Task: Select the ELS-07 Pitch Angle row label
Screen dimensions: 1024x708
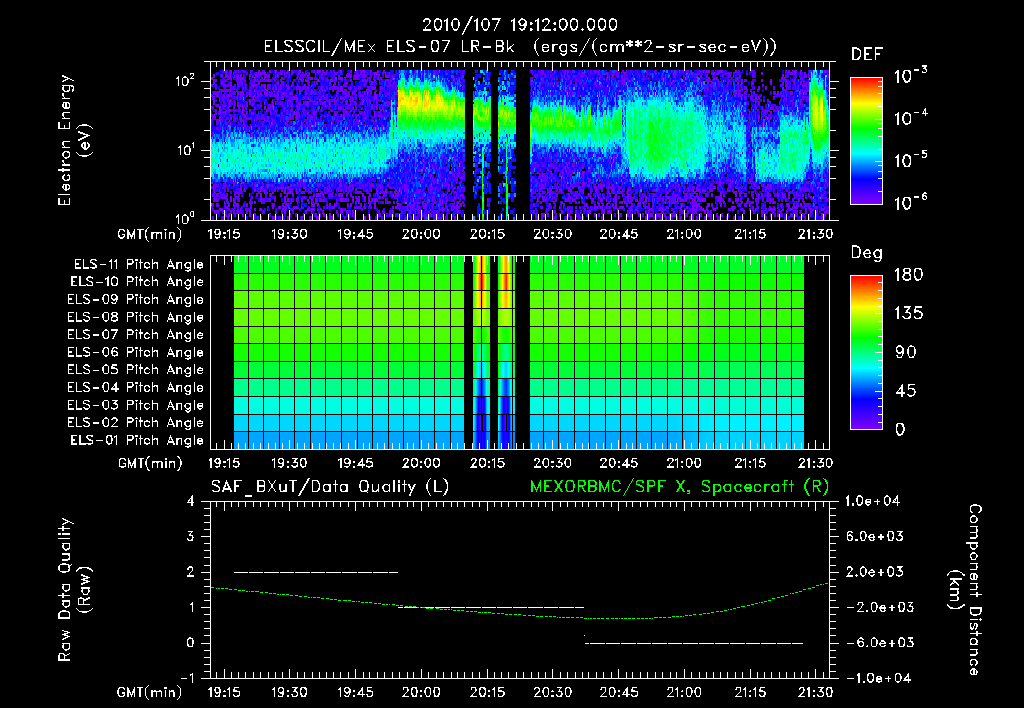Action: 136,334
